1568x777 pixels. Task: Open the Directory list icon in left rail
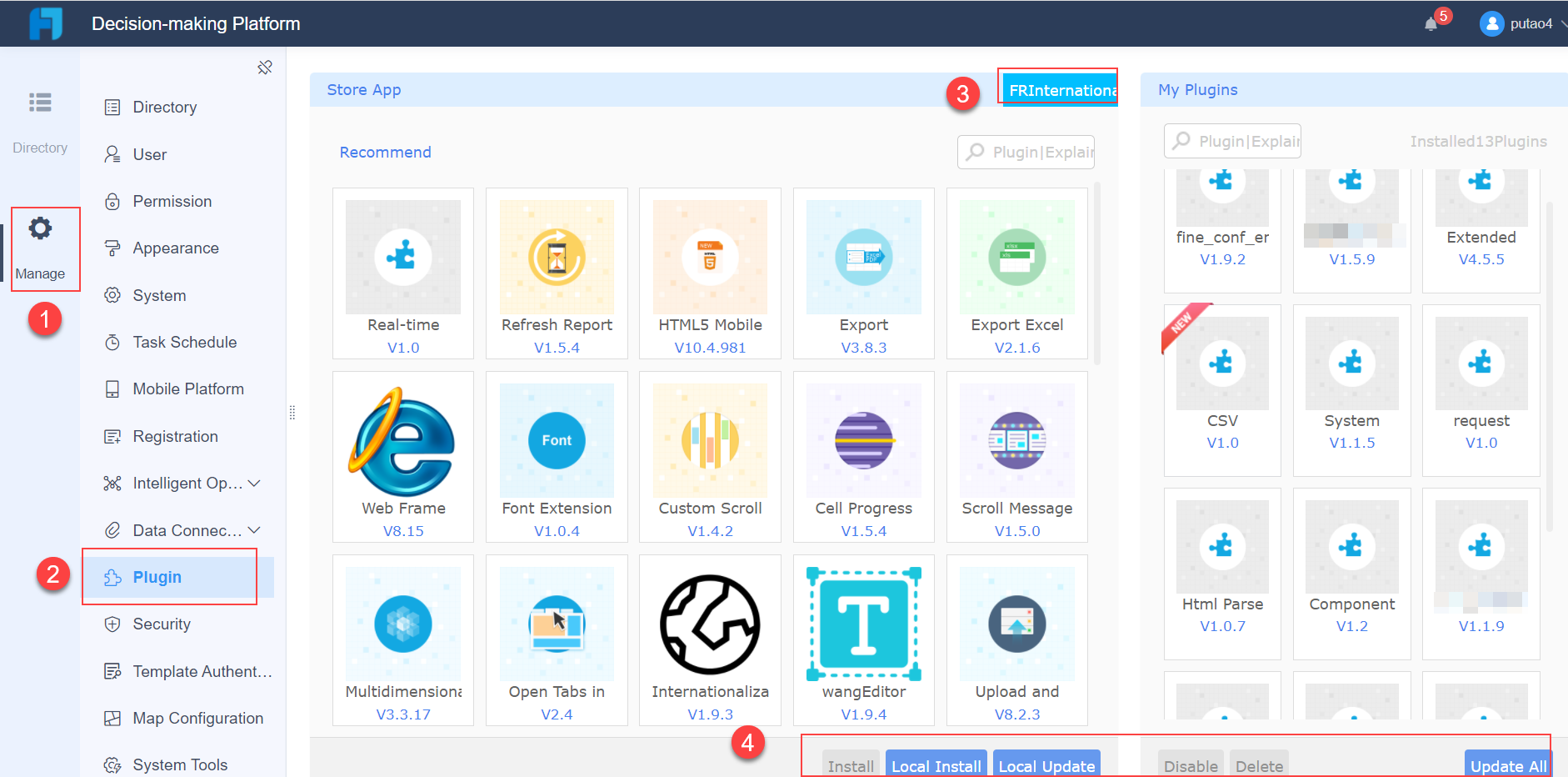tap(40, 103)
